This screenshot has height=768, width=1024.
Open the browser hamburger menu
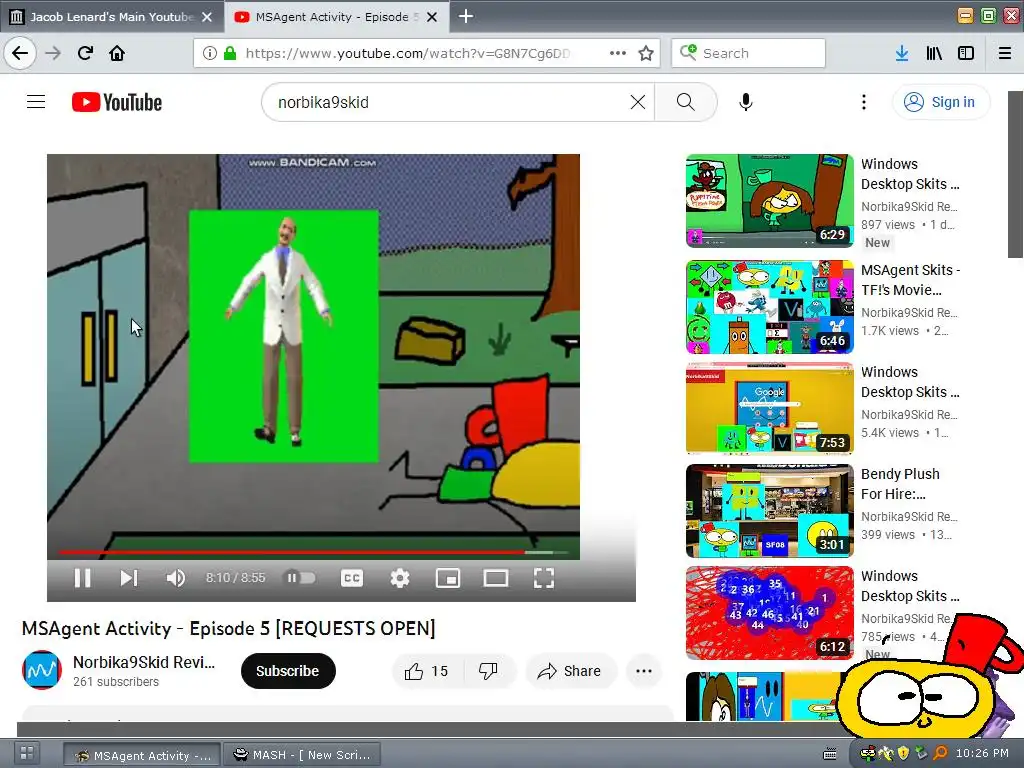(x=1005, y=53)
